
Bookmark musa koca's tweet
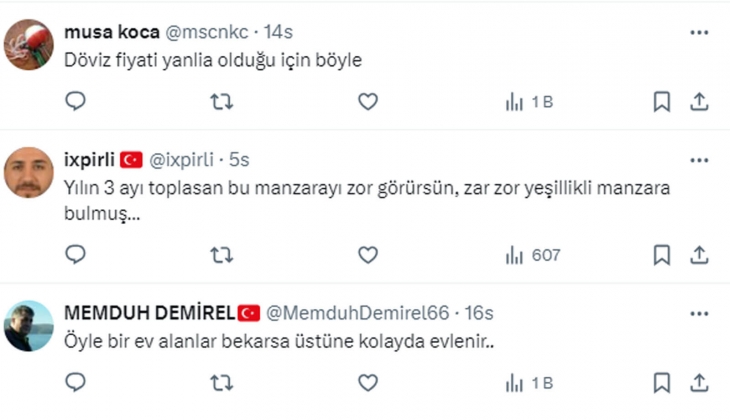pyautogui.click(x=661, y=101)
